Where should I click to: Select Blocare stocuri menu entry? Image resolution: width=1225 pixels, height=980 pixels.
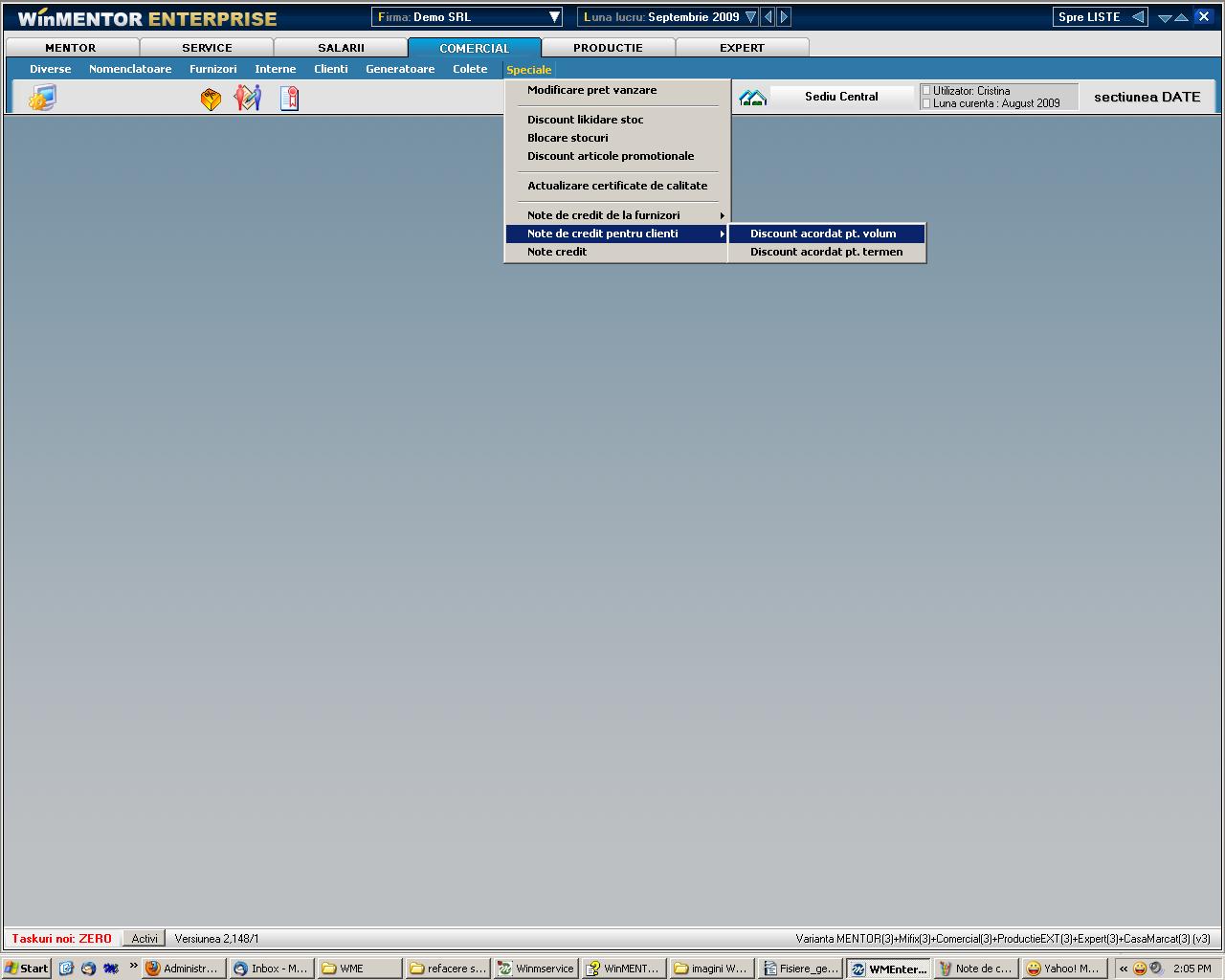tap(617, 138)
